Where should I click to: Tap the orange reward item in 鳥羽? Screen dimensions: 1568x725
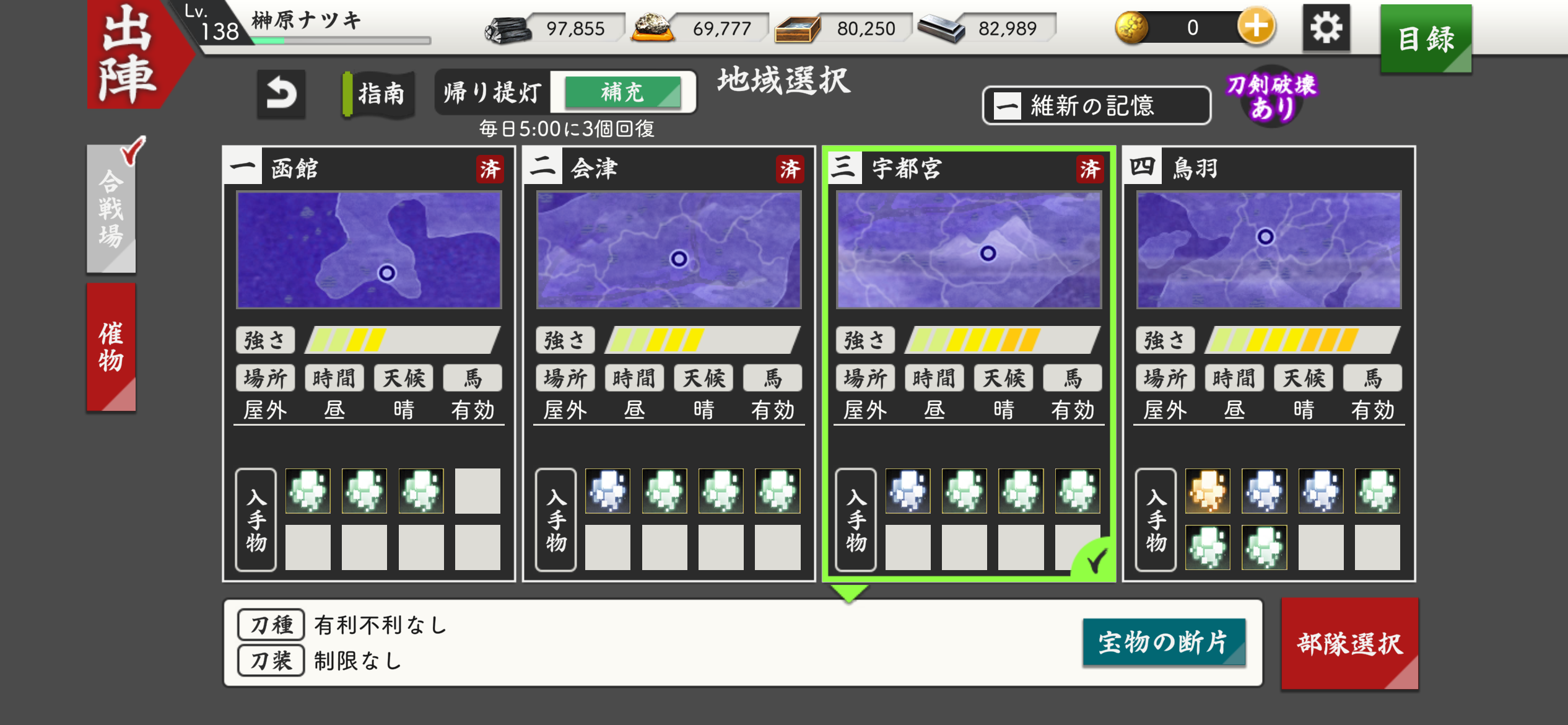[x=1207, y=491]
